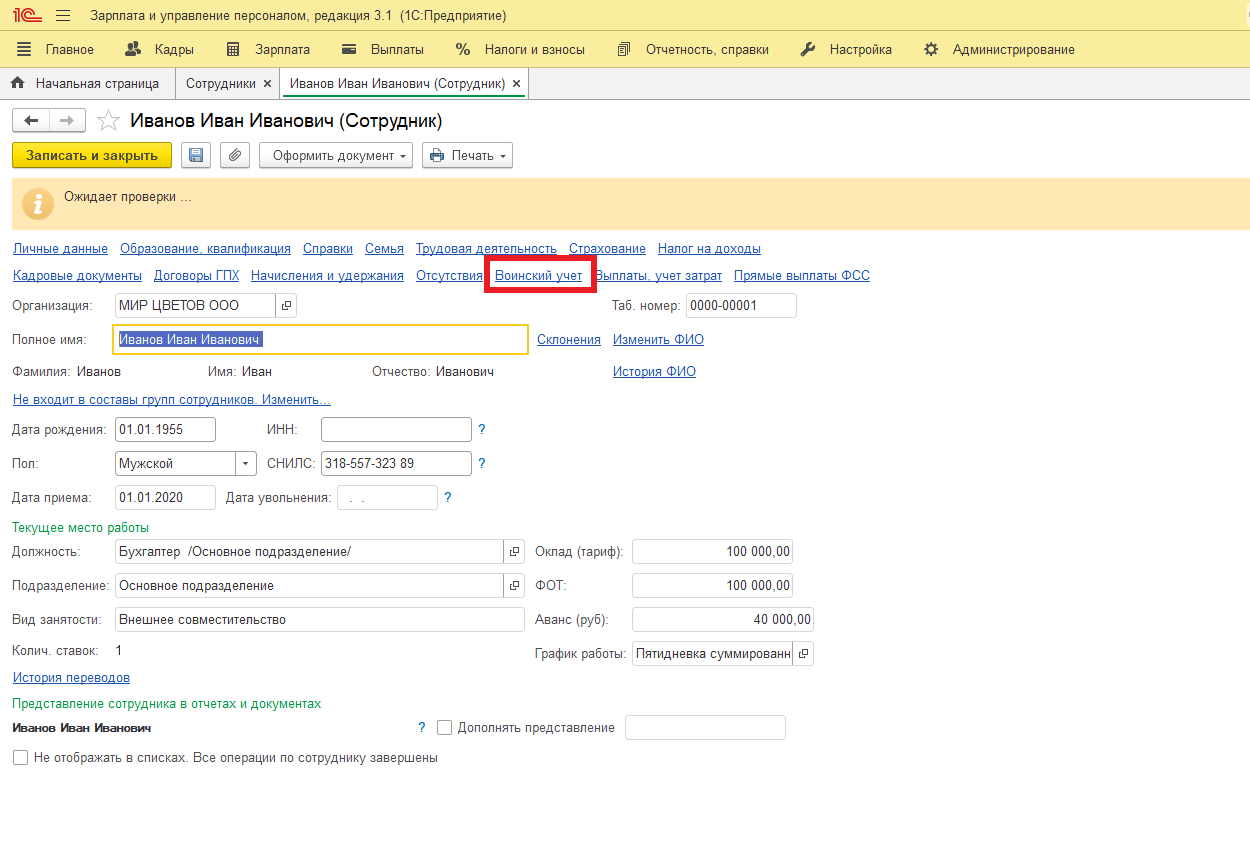1250x854 pixels.
Task: Click the open button next to Организация field
Action: point(285,305)
